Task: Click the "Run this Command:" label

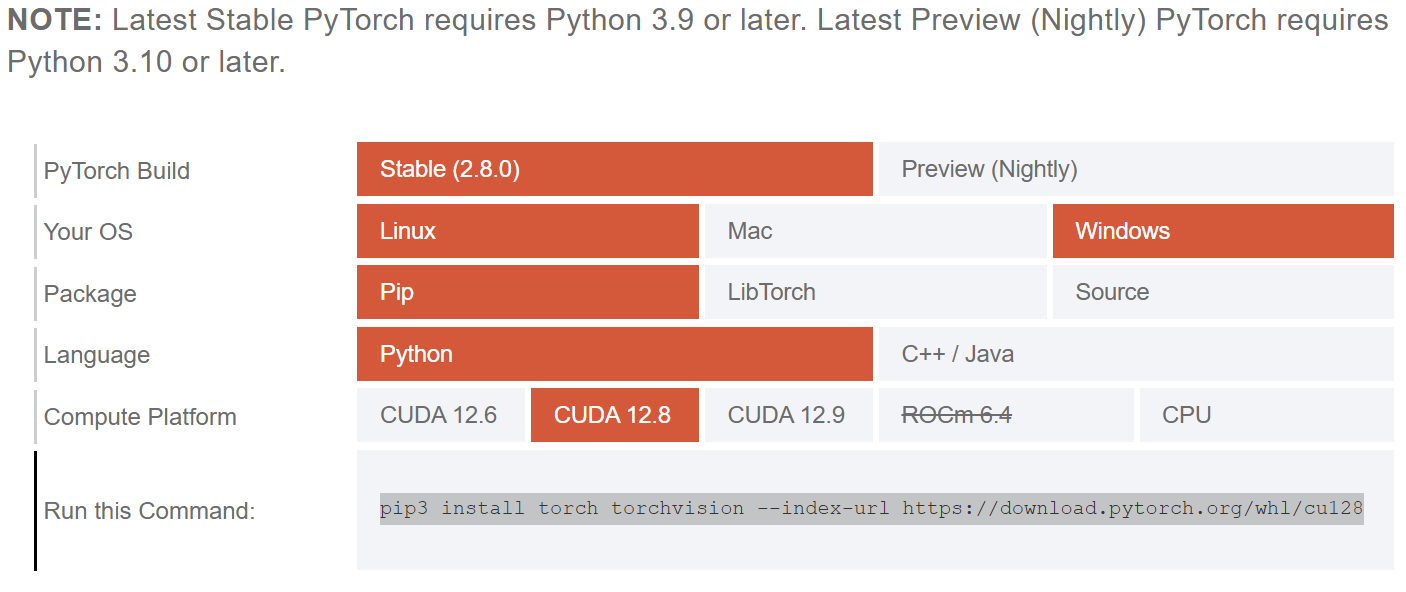Action: point(150,511)
